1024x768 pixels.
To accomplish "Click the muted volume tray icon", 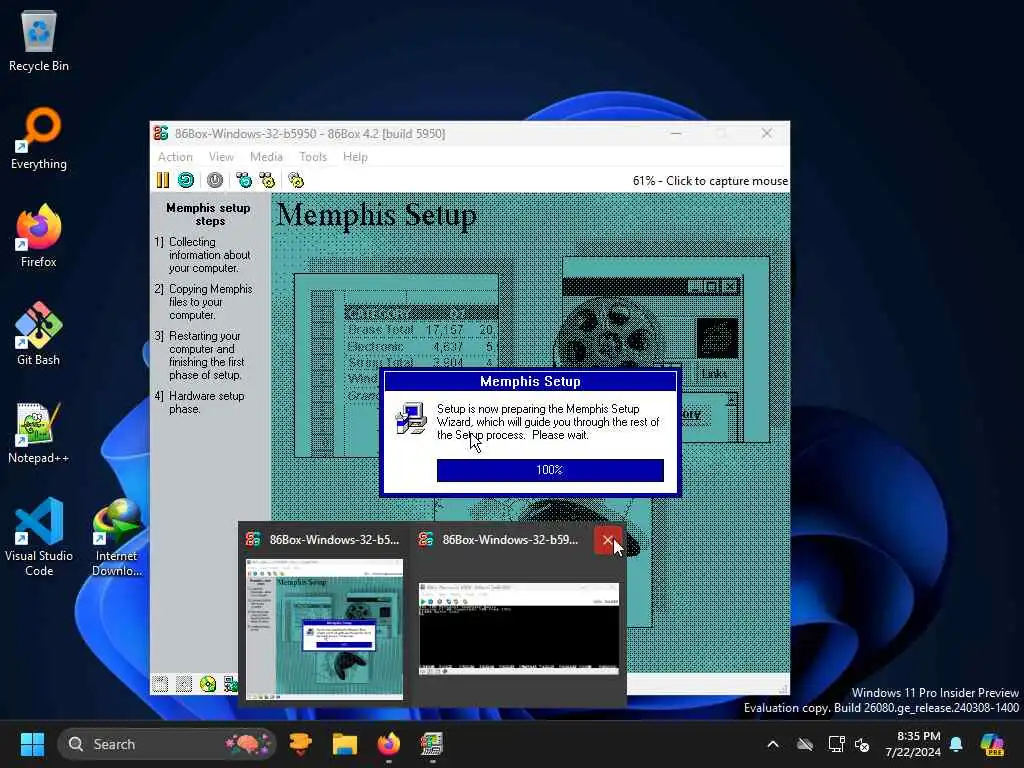I will click(862, 744).
